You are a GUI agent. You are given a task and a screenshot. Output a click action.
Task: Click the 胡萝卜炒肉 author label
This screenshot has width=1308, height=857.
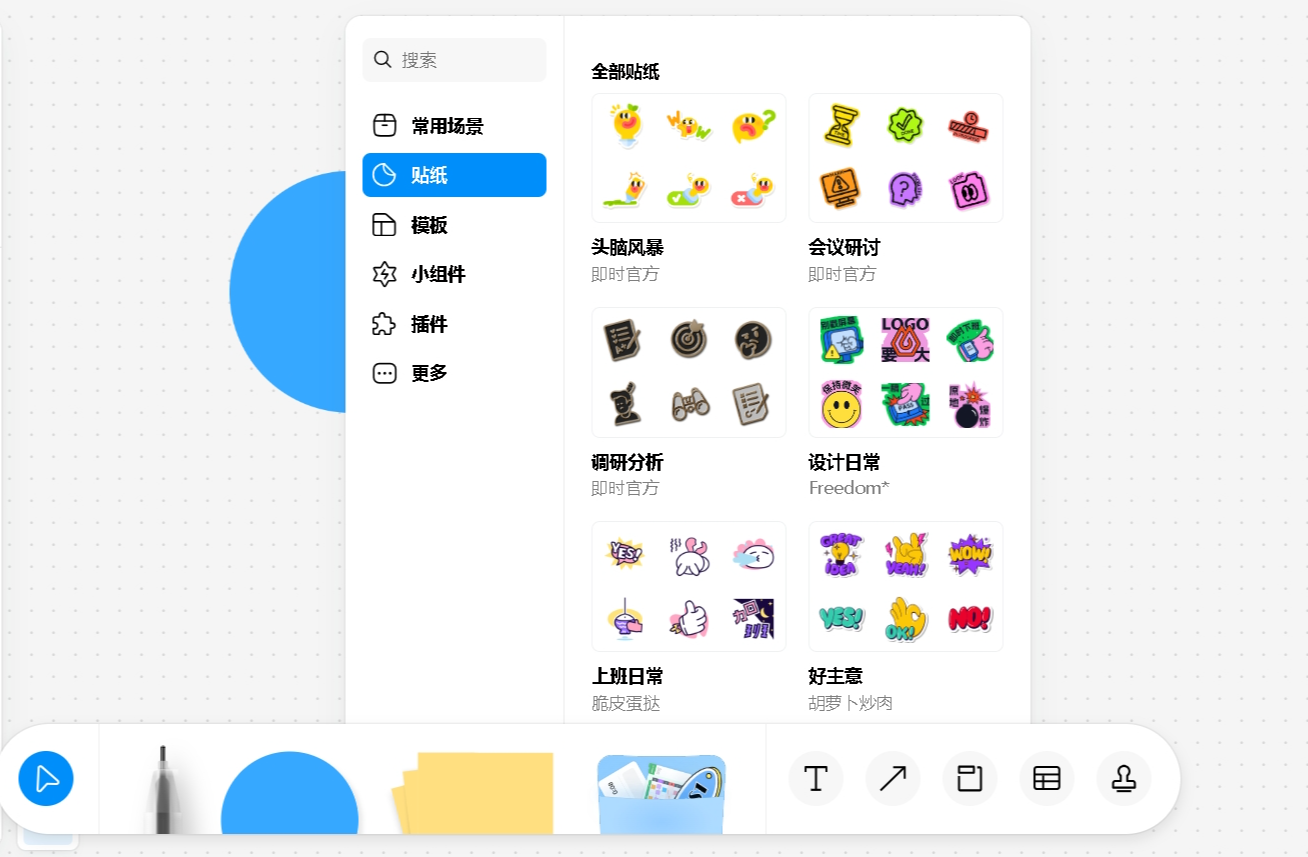[851, 703]
